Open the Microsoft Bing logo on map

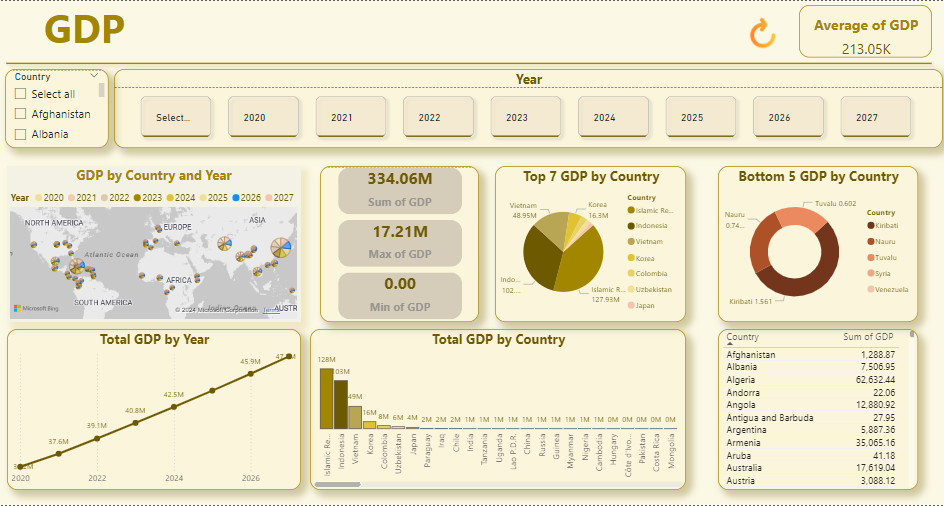36,308
